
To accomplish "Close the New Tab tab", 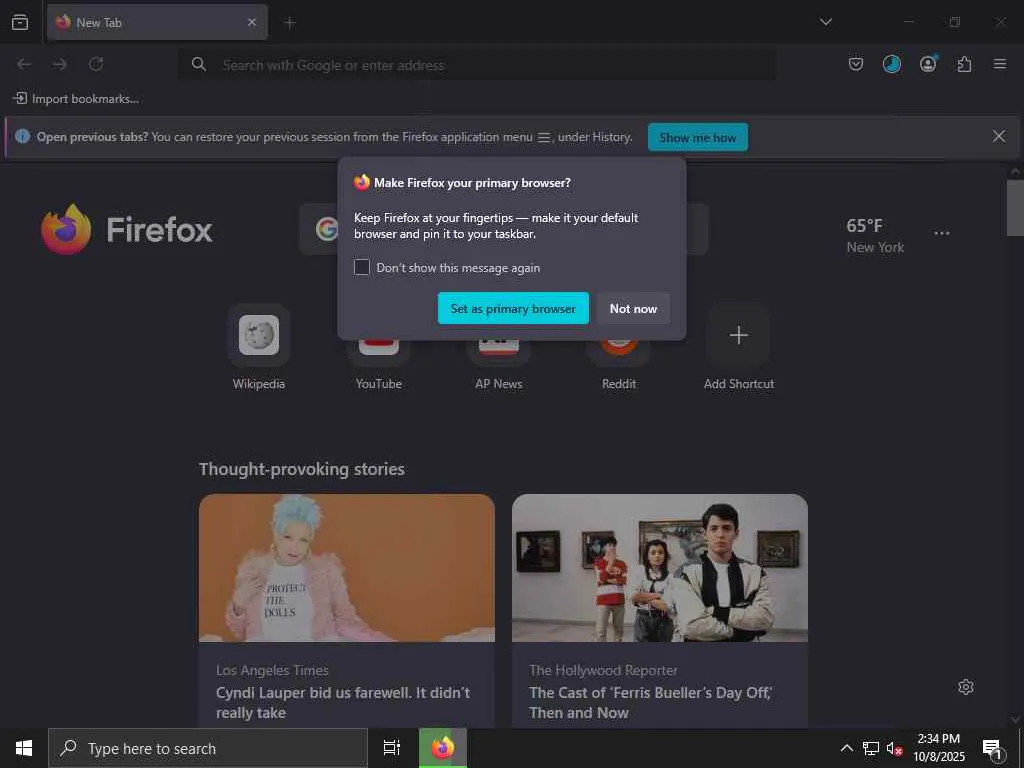I will pyautogui.click(x=252, y=22).
